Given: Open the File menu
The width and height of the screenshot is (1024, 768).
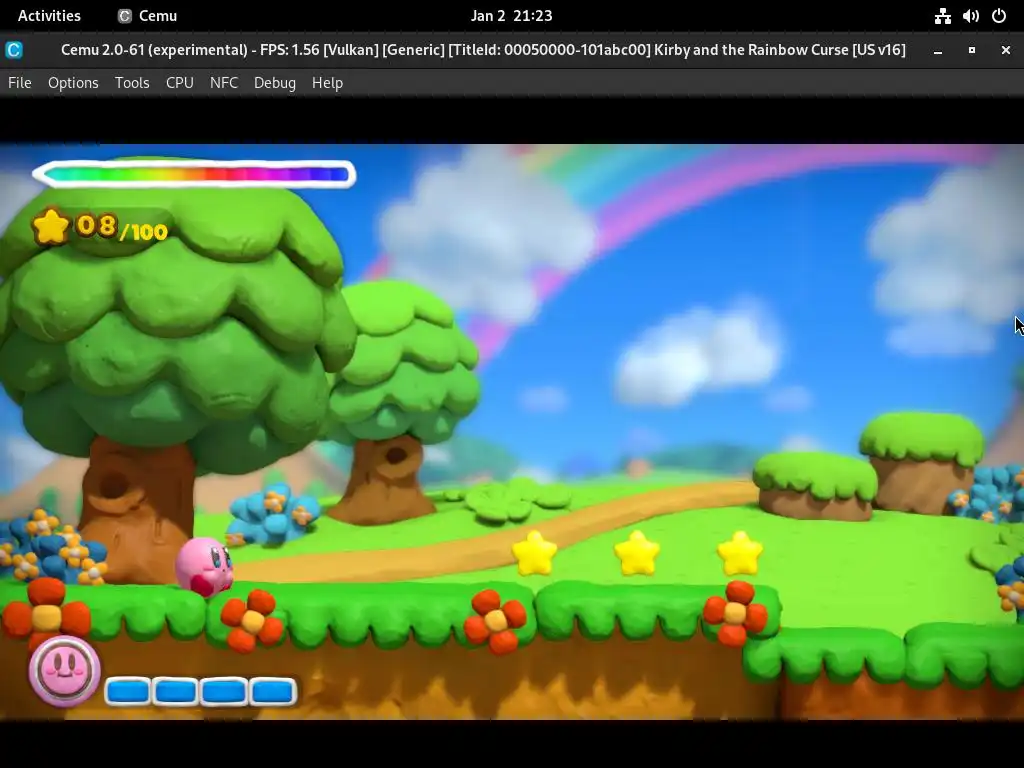Looking at the screenshot, I should (x=20, y=83).
